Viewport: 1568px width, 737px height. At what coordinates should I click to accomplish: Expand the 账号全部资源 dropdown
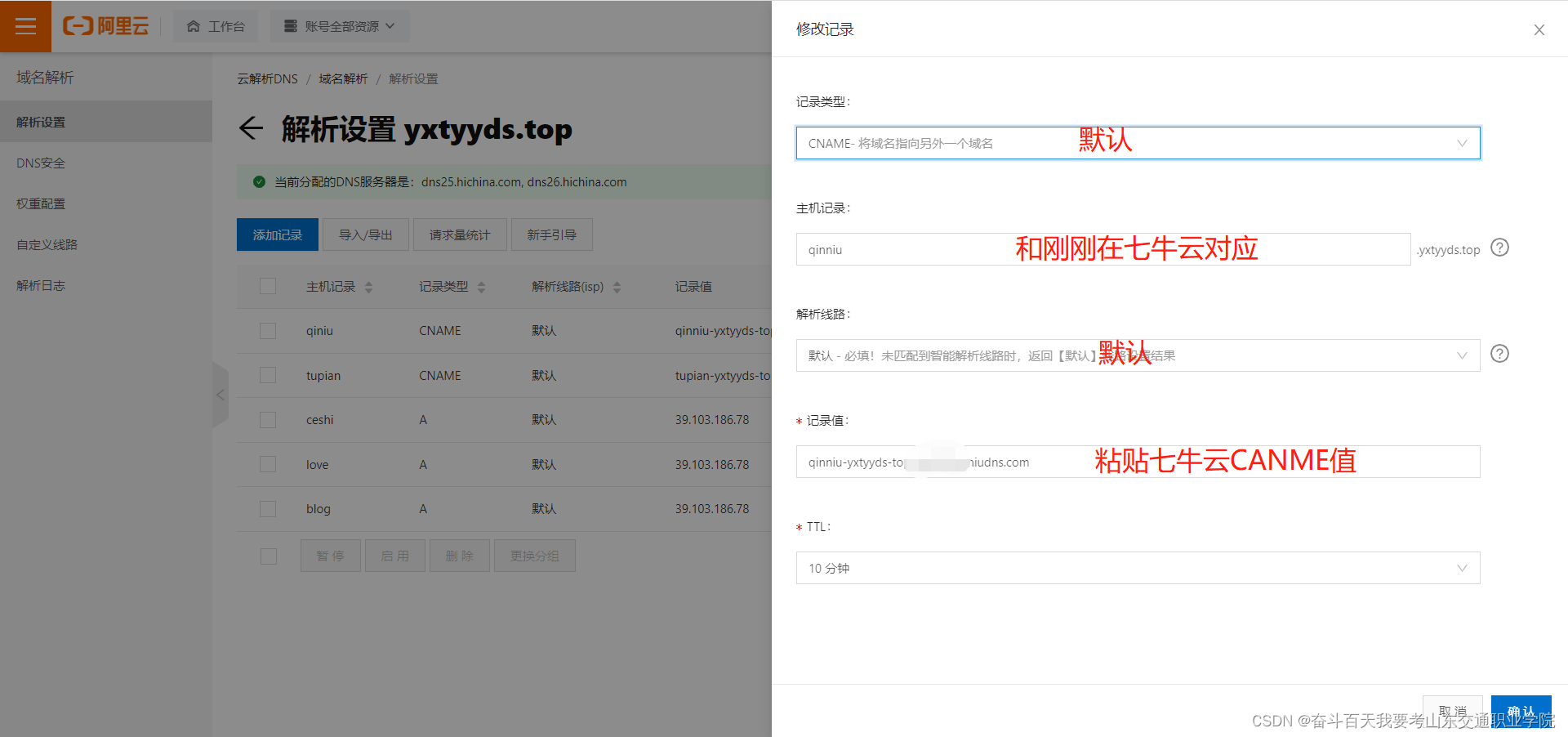coord(340,26)
